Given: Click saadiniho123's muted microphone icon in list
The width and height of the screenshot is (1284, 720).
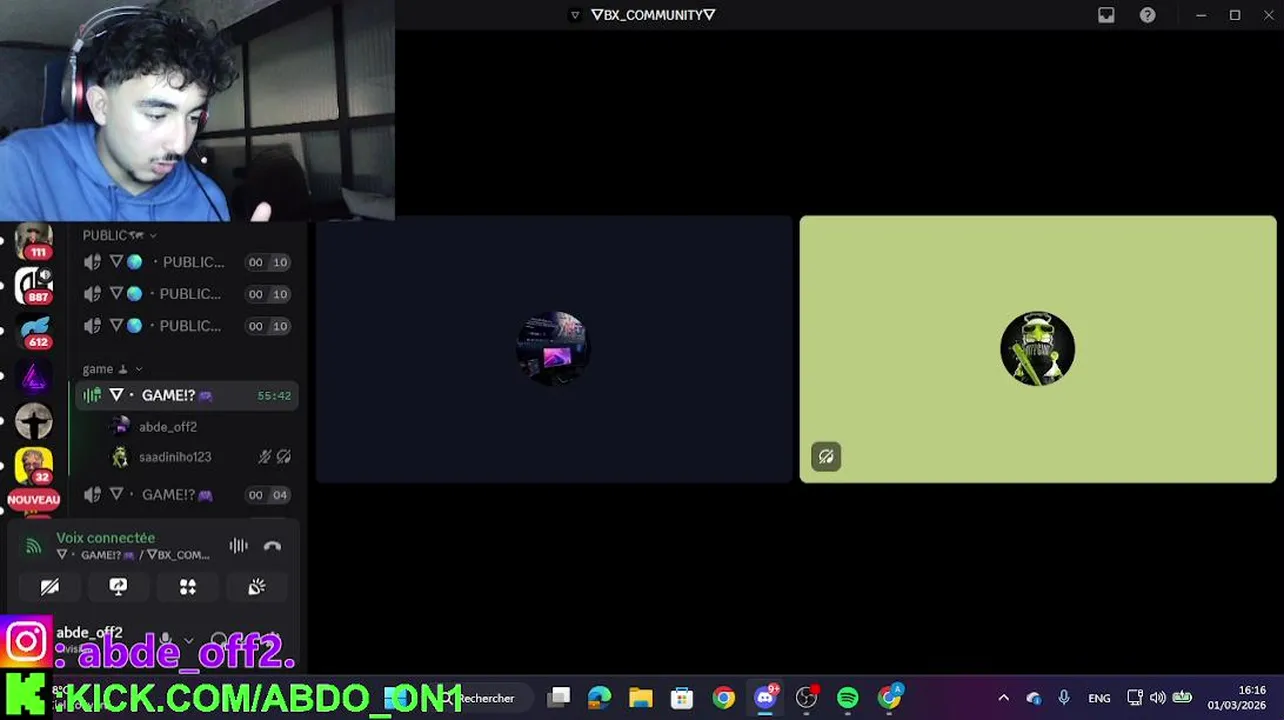Looking at the screenshot, I should 265,457.
